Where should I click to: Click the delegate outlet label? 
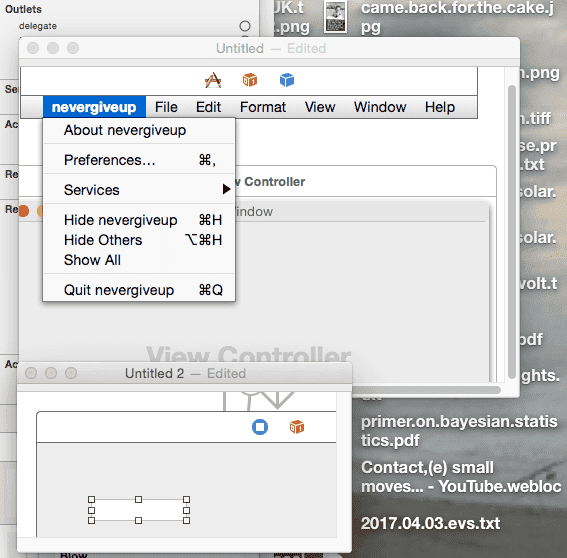(38, 26)
